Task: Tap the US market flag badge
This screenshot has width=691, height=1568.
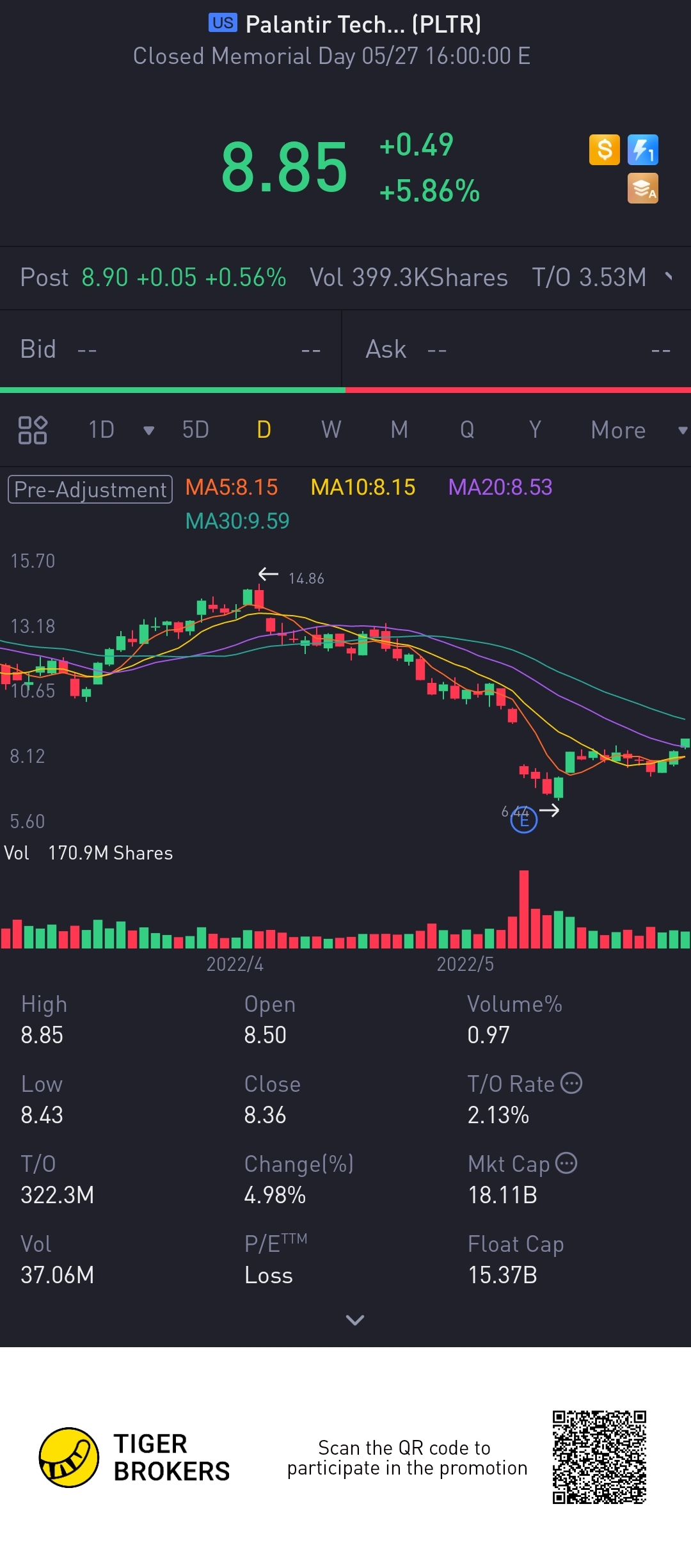Action: [x=223, y=23]
